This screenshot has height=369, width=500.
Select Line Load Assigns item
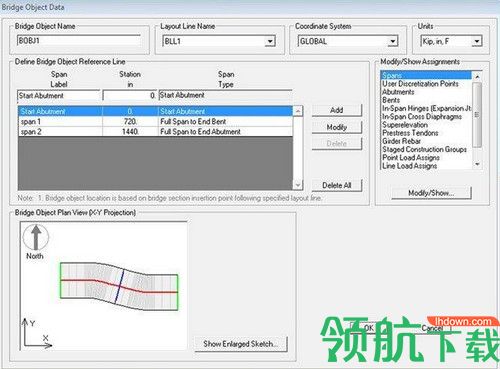tap(410, 166)
